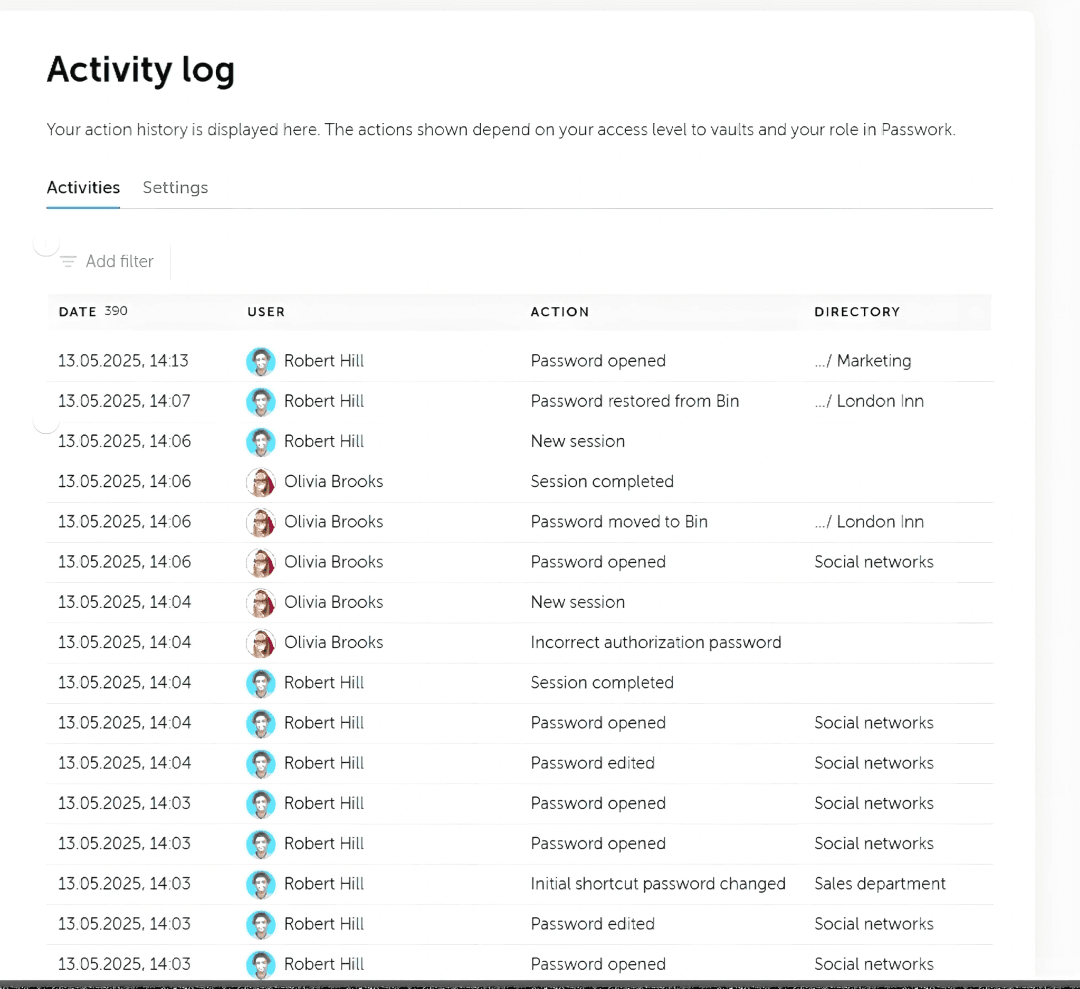Click 'Initial shortcut password changed' entry

click(x=658, y=884)
